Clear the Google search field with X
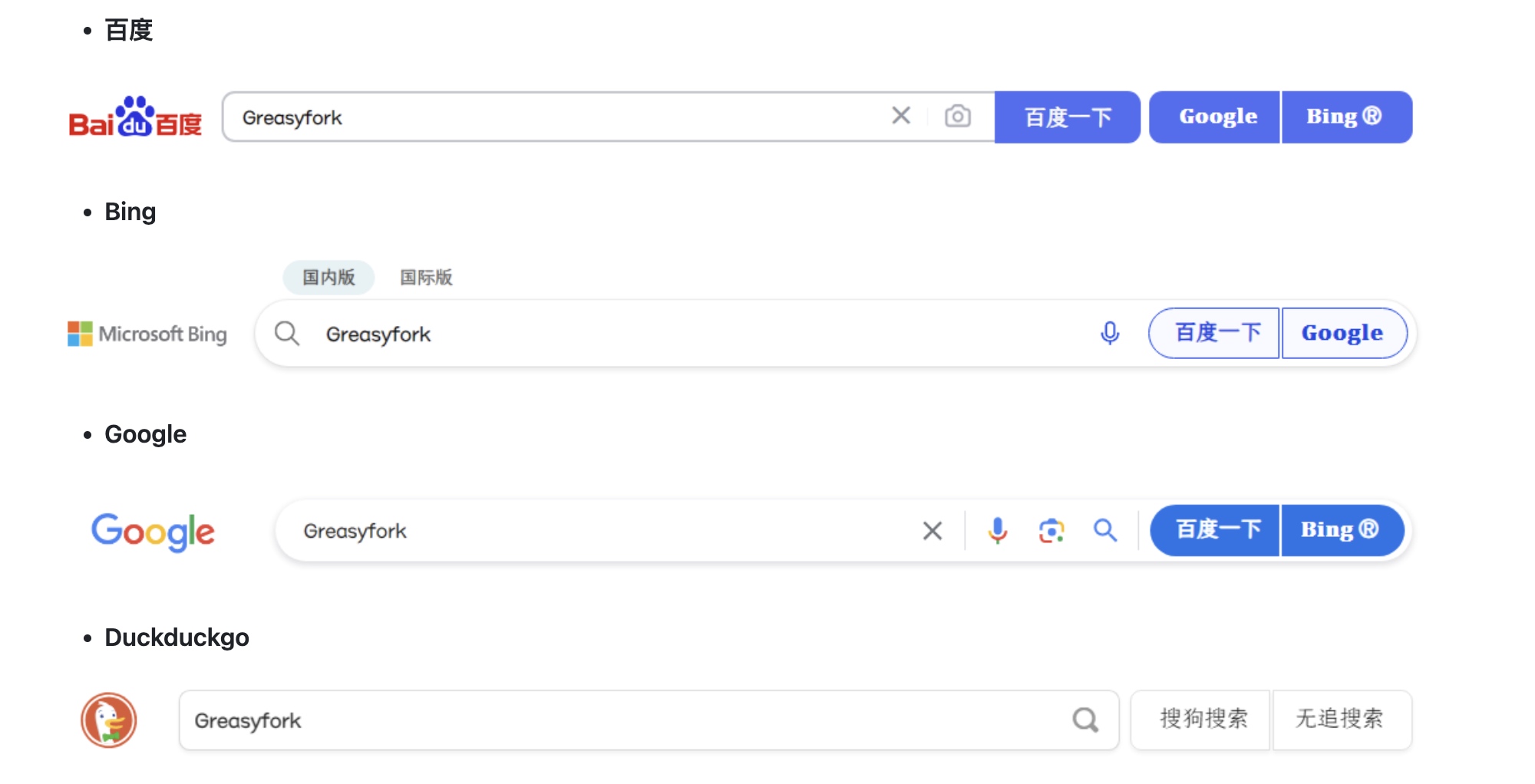This screenshot has width=1535, height=784. click(x=933, y=530)
